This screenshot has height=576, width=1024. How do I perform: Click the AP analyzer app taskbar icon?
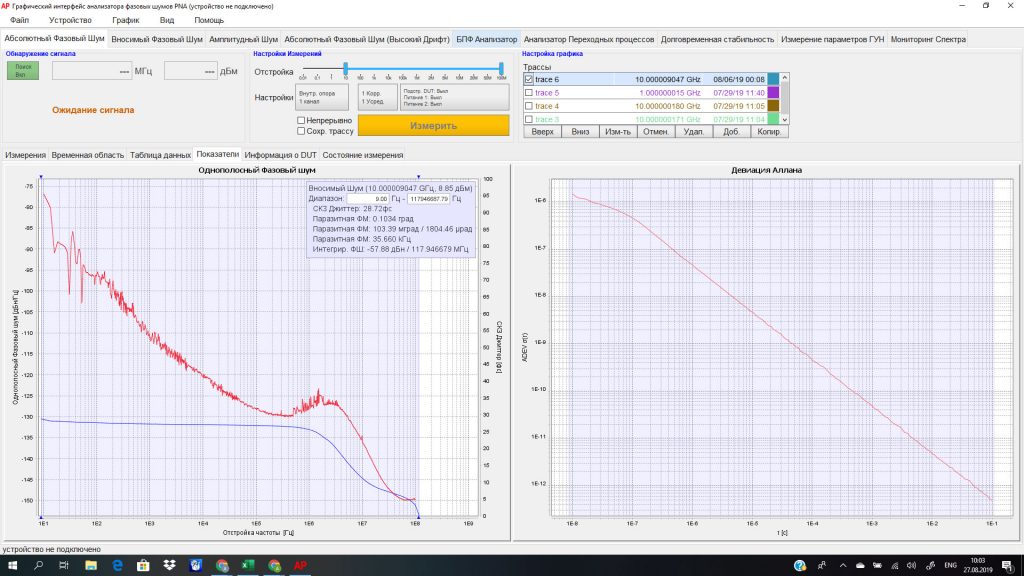(x=298, y=565)
